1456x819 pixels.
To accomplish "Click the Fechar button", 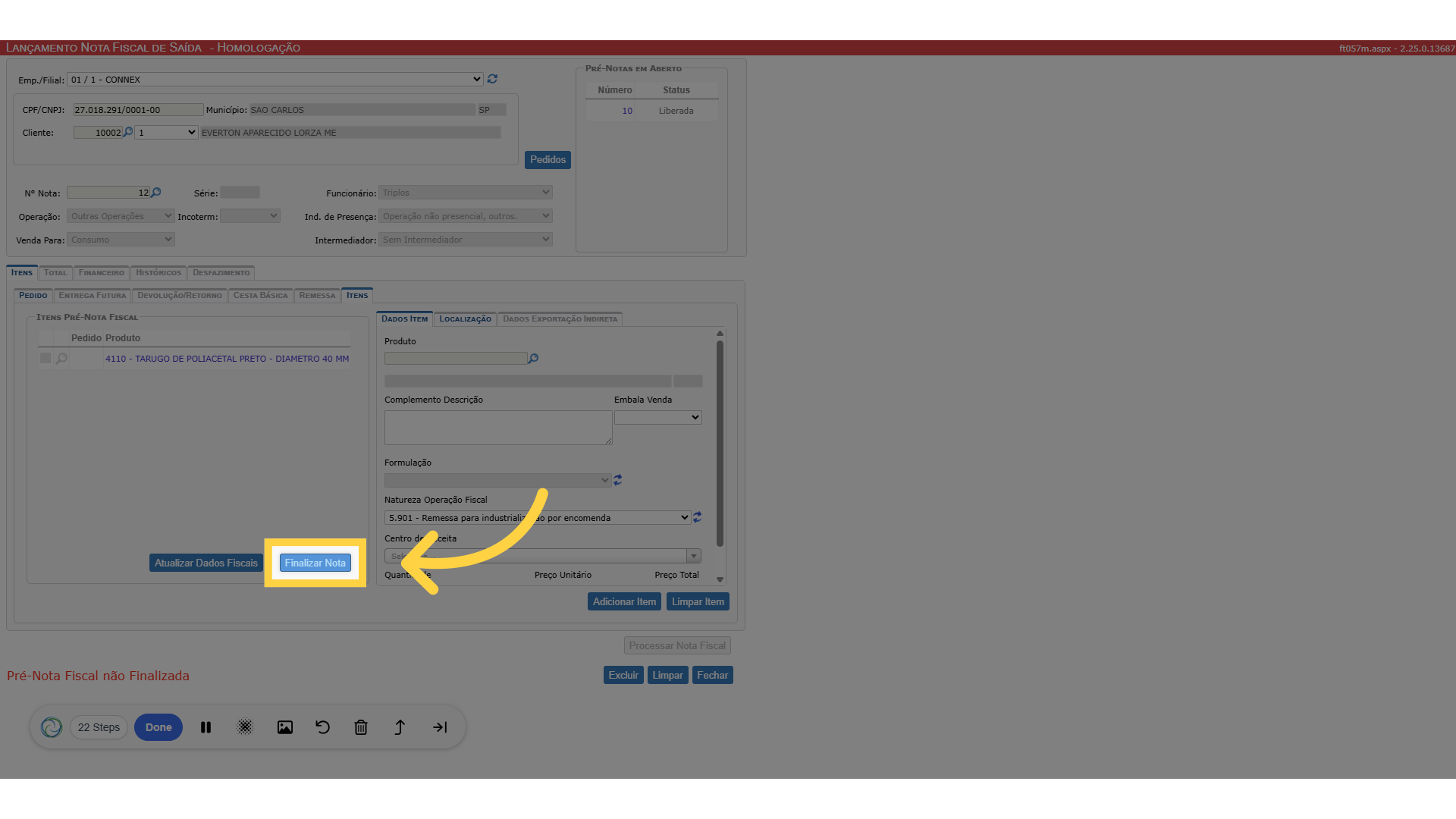I will (713, 675).
